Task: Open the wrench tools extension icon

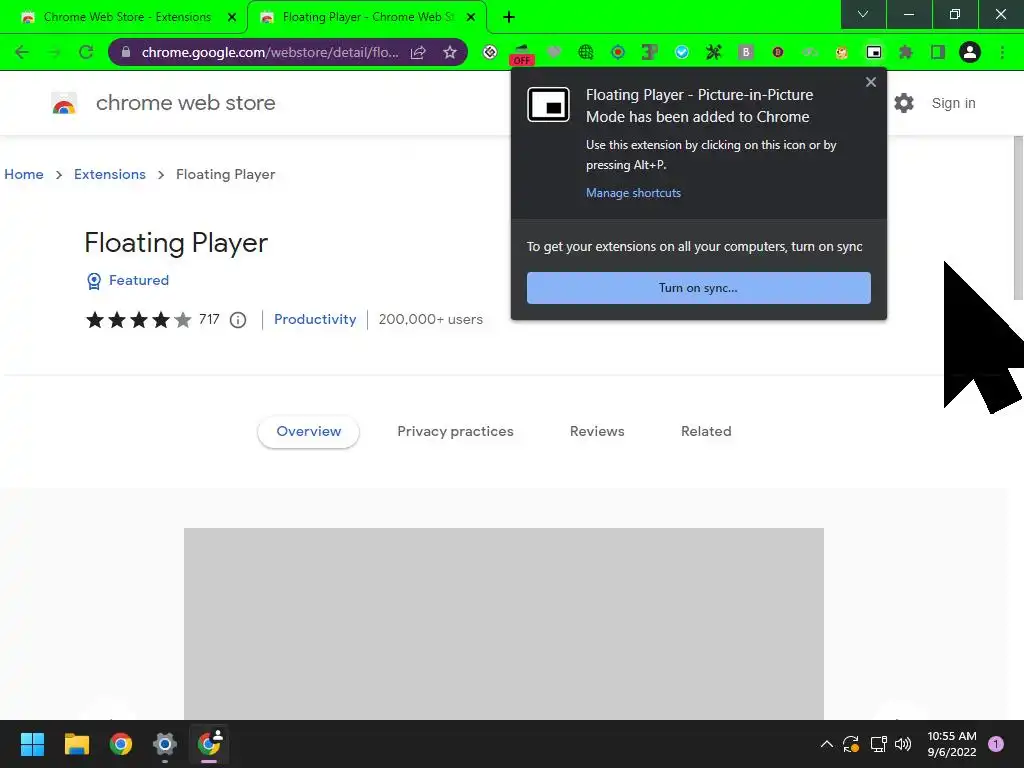Action: coord(714,52)
